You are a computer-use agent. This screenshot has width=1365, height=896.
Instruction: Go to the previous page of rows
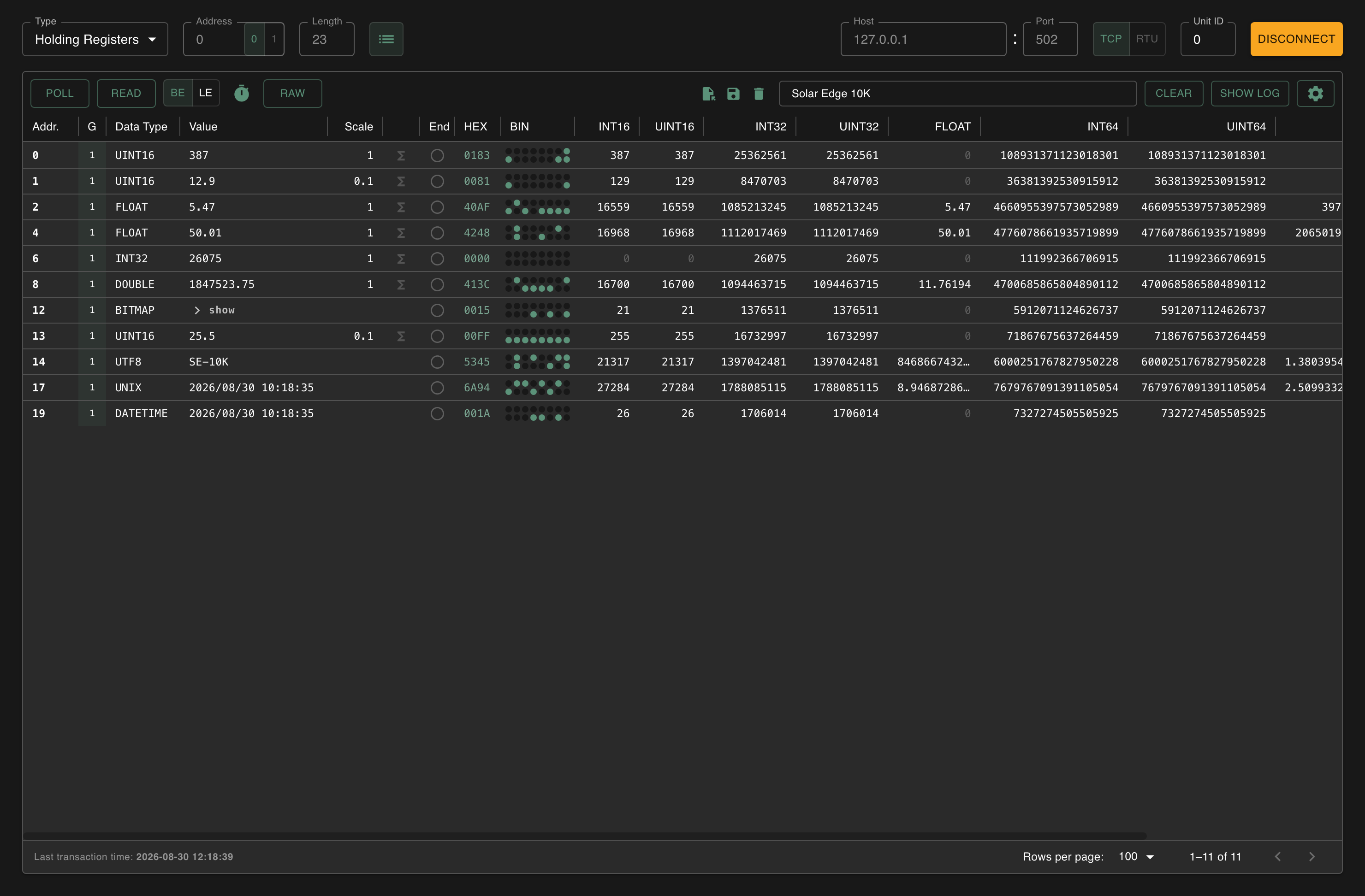[1278, 856]
